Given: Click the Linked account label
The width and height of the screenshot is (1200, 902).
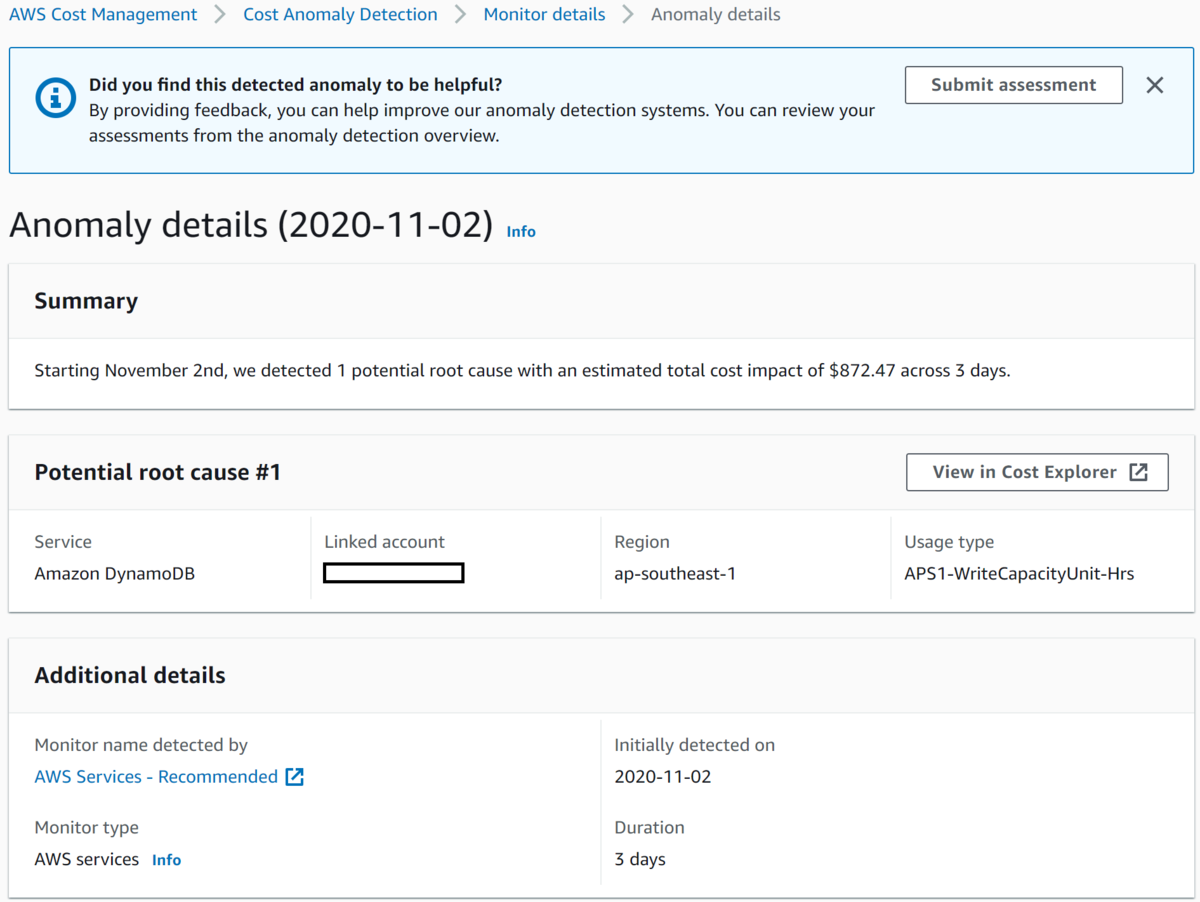Looking at the screenshot, I should 384,542.
